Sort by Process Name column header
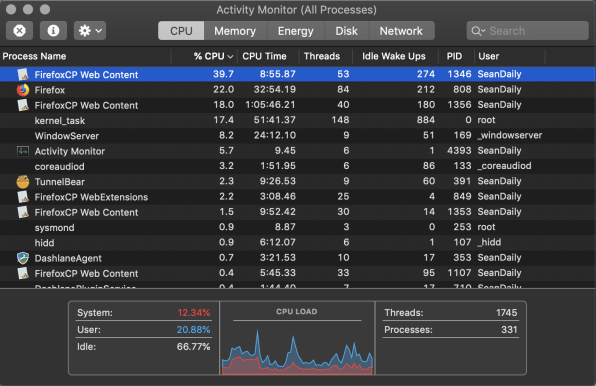The height and width of the screenshot is (386, 596). pyautogui.click(x=86, y=56)
